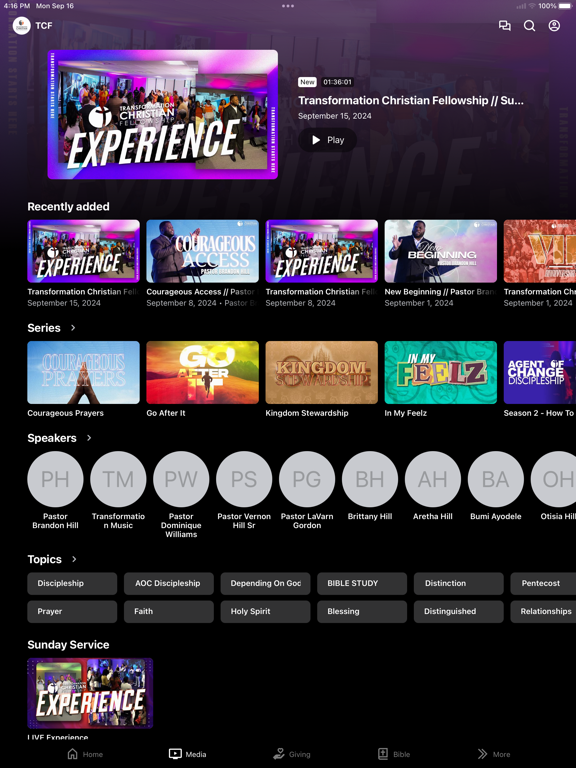Open the 'Kingdom Stewardship' series label
The image size is (576, 768).
coord(307,413)
